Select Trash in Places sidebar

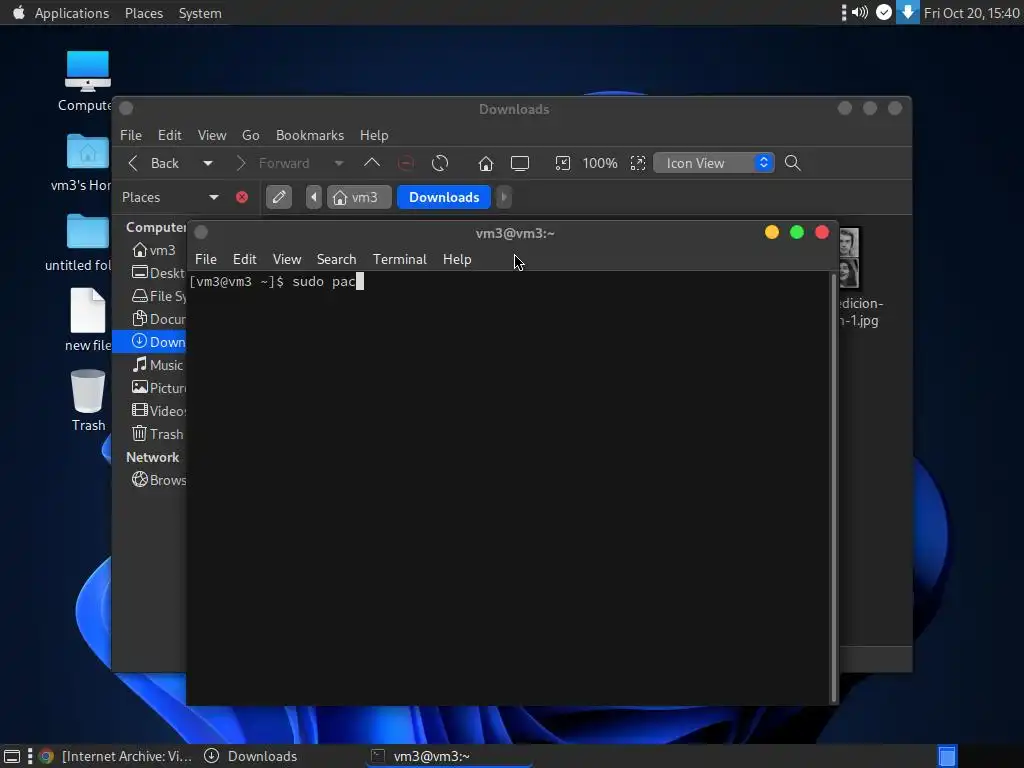tap(157, 434)
